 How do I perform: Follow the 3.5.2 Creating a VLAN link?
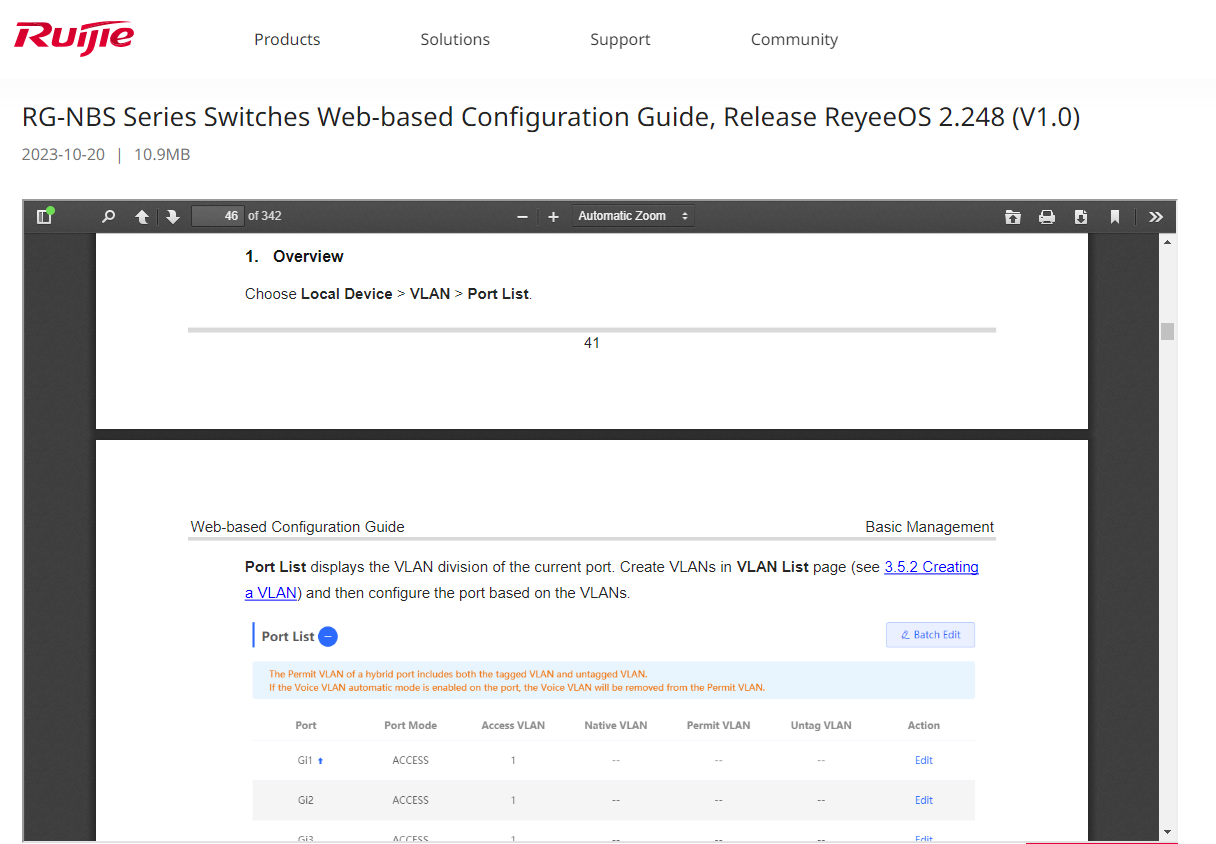coord(931,567)
